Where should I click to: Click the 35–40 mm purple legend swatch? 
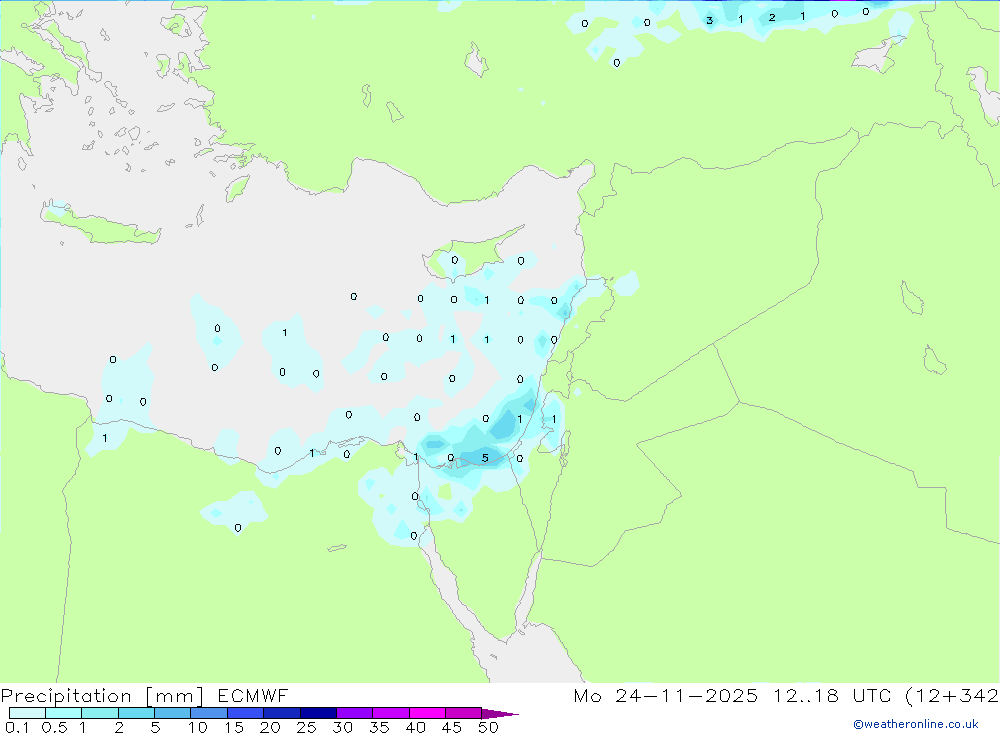(391, 713)
